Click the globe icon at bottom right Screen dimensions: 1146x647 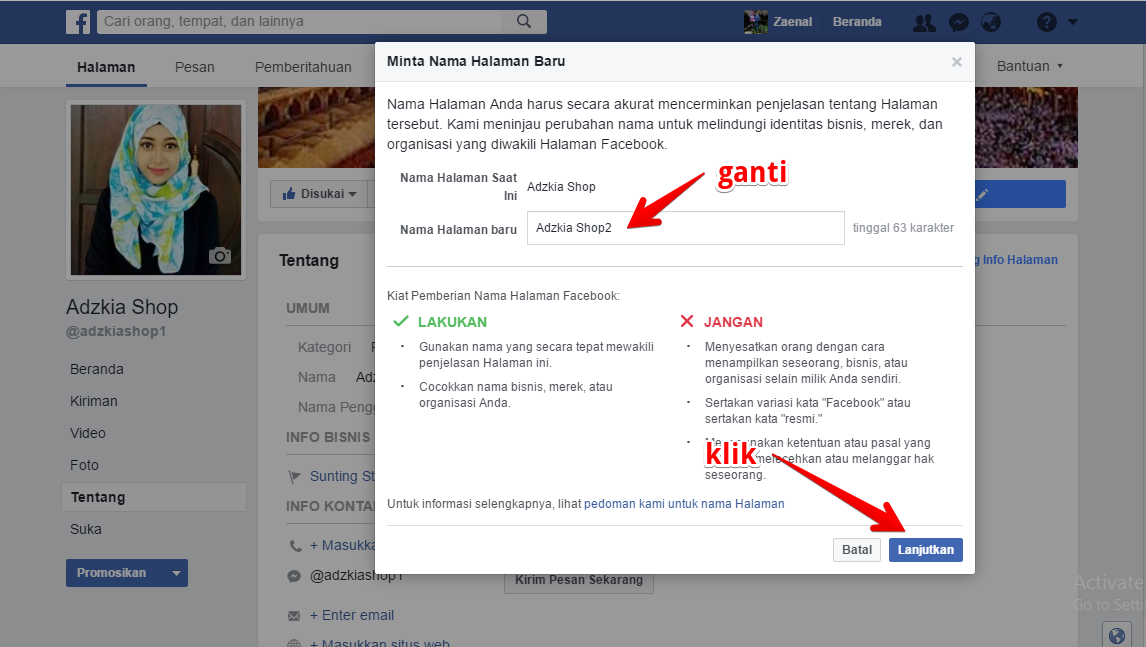point(1117,635)
